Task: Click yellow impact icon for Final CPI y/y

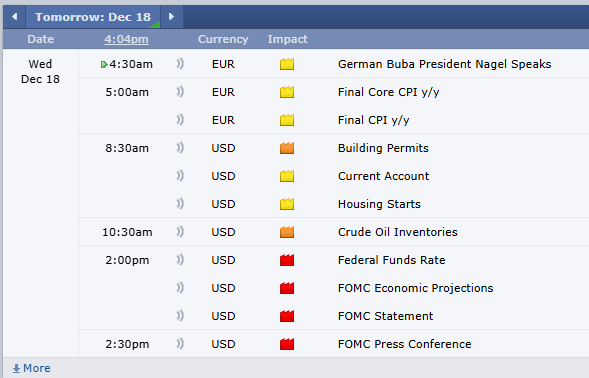Action: click(x=287, y=120)
